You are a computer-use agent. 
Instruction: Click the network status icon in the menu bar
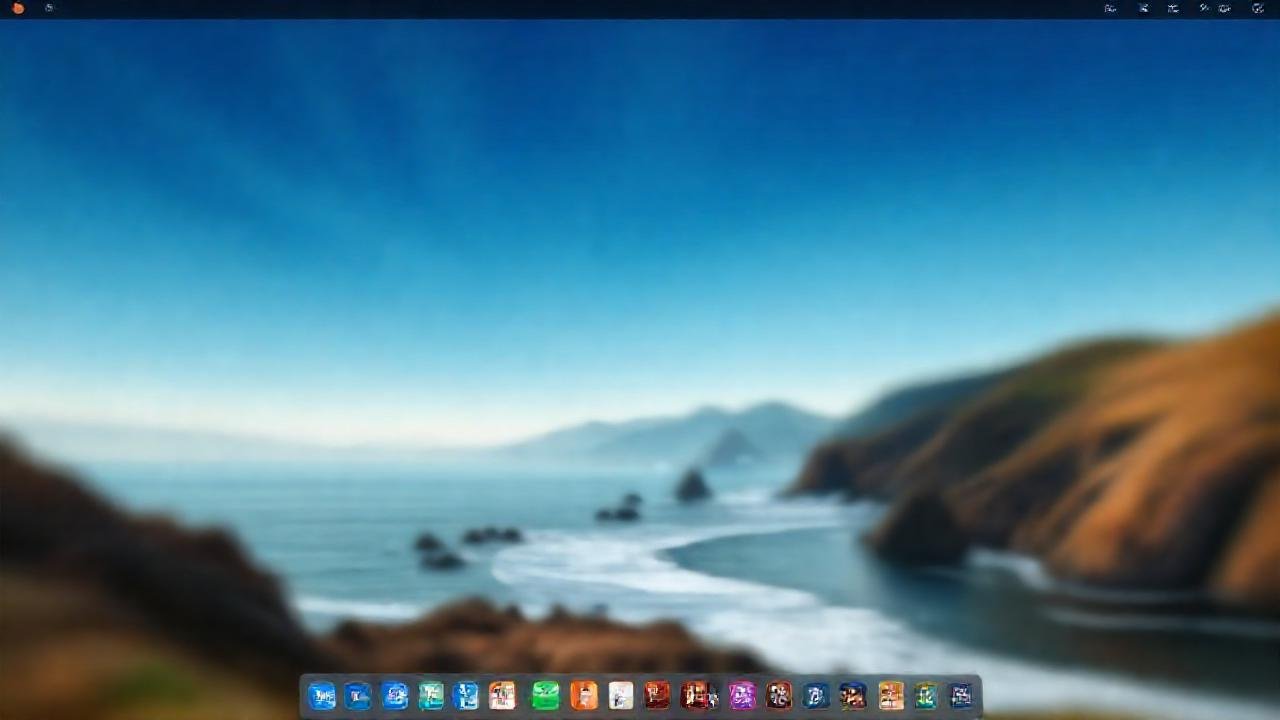coord(1143,8)
